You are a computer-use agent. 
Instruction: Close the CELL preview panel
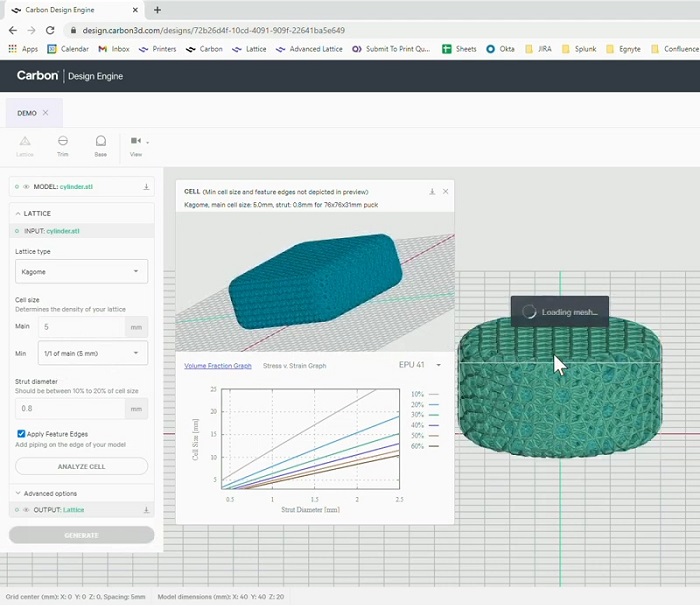446,191
